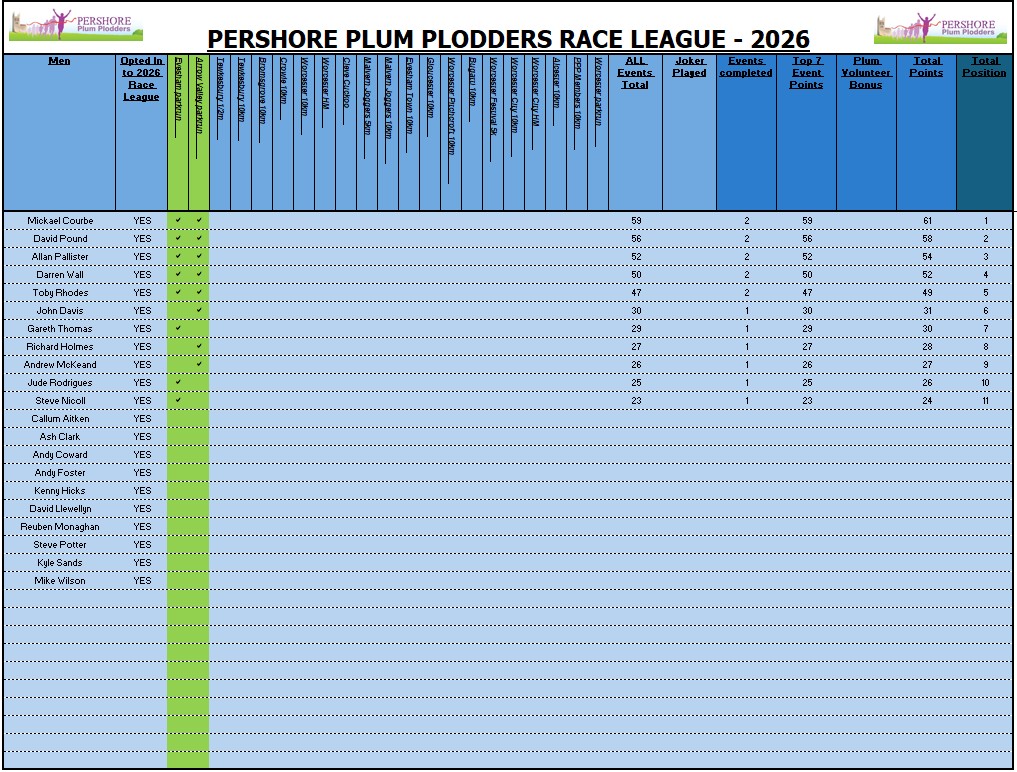Screen dimensions: 1017x772
Task: Select the Men column heading
Action: pos(59,61)
